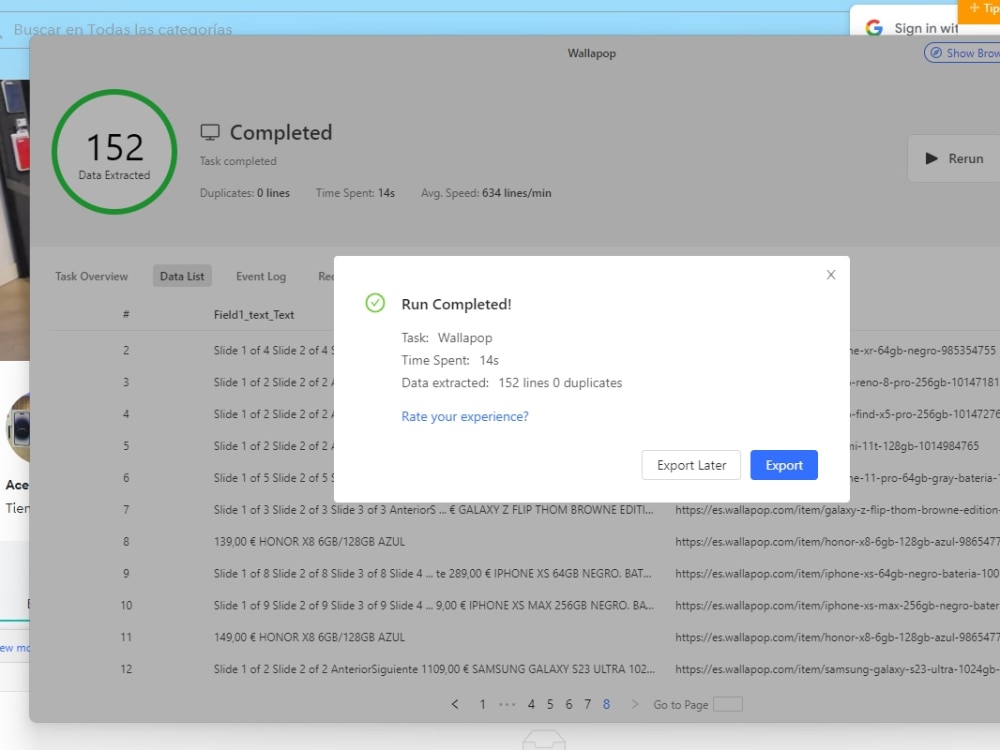Screen dimensions: 1000x750
Task: Go to next page arrow
Action: pos(635,704)
